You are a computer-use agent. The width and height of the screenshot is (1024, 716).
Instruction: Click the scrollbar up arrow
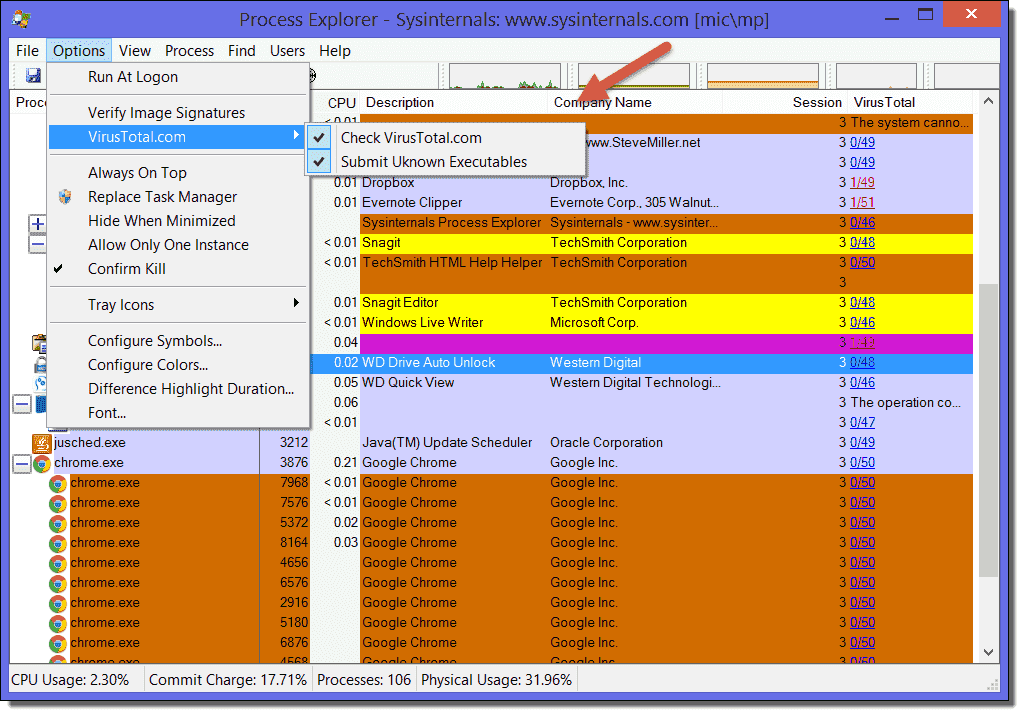click(x=988, y=101)
